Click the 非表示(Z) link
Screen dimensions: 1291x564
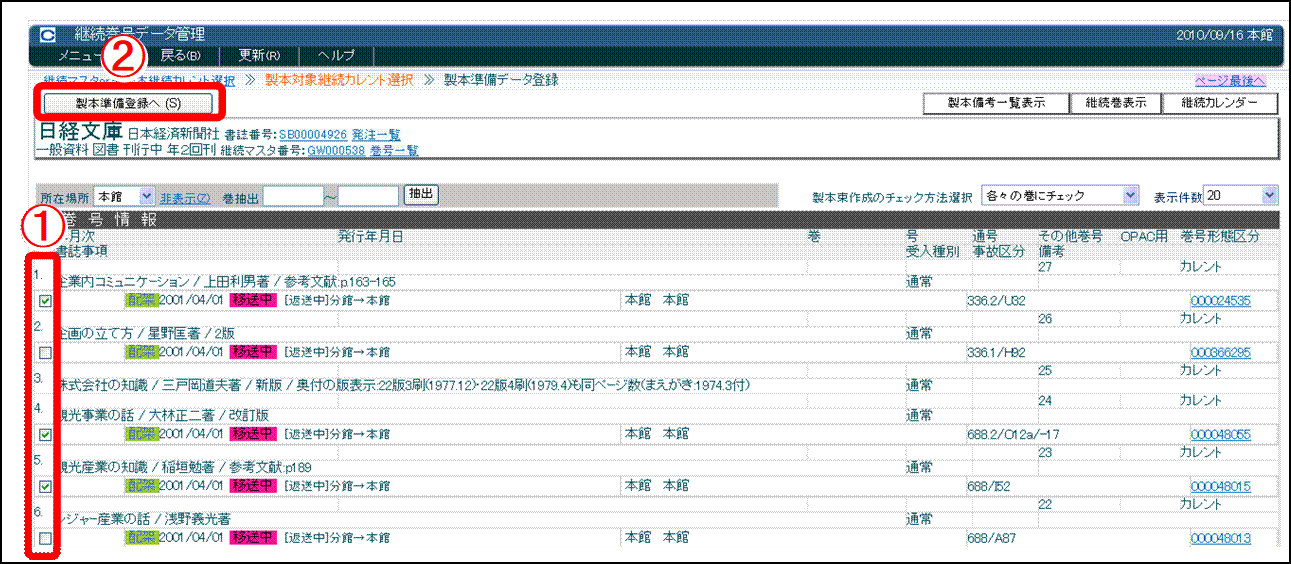click(x=185, y=197)
